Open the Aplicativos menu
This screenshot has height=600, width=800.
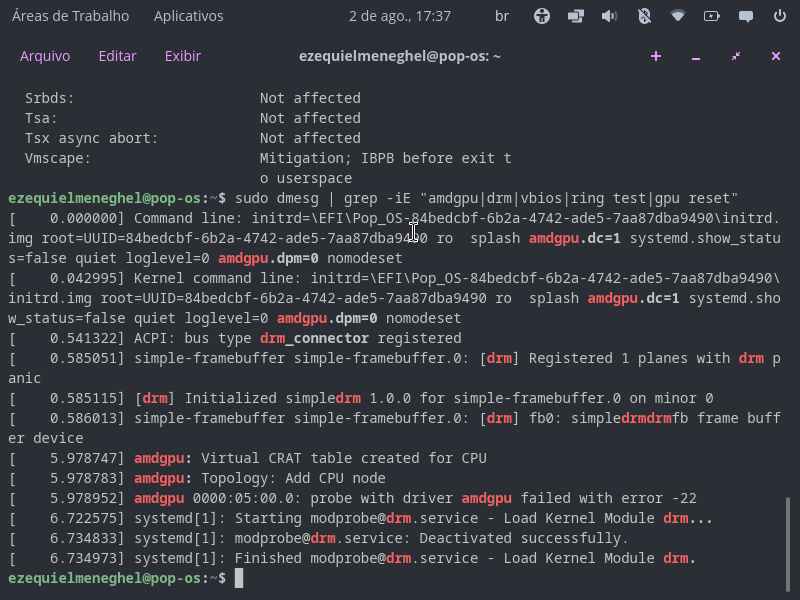click(189, 16)
